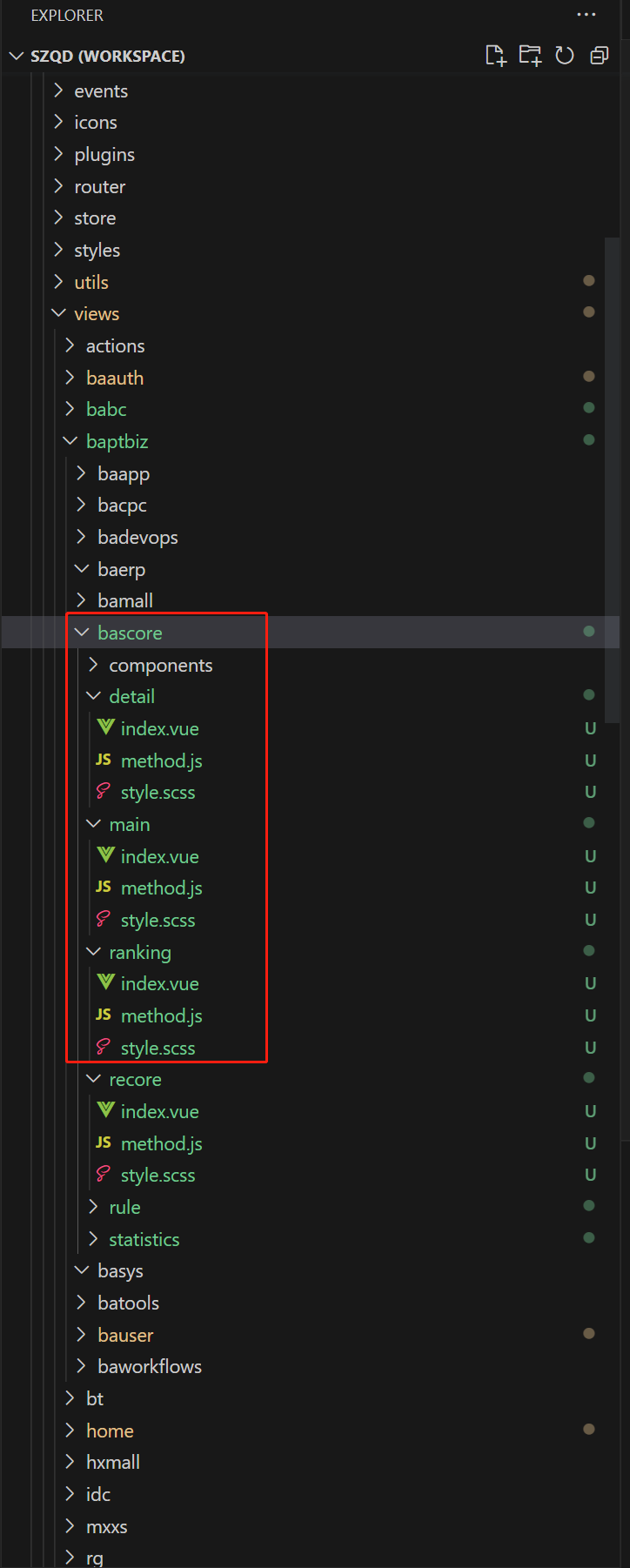Open method.js inside main folder
This screenshot has height=1568, width=630.
click(x=161, y=888)
